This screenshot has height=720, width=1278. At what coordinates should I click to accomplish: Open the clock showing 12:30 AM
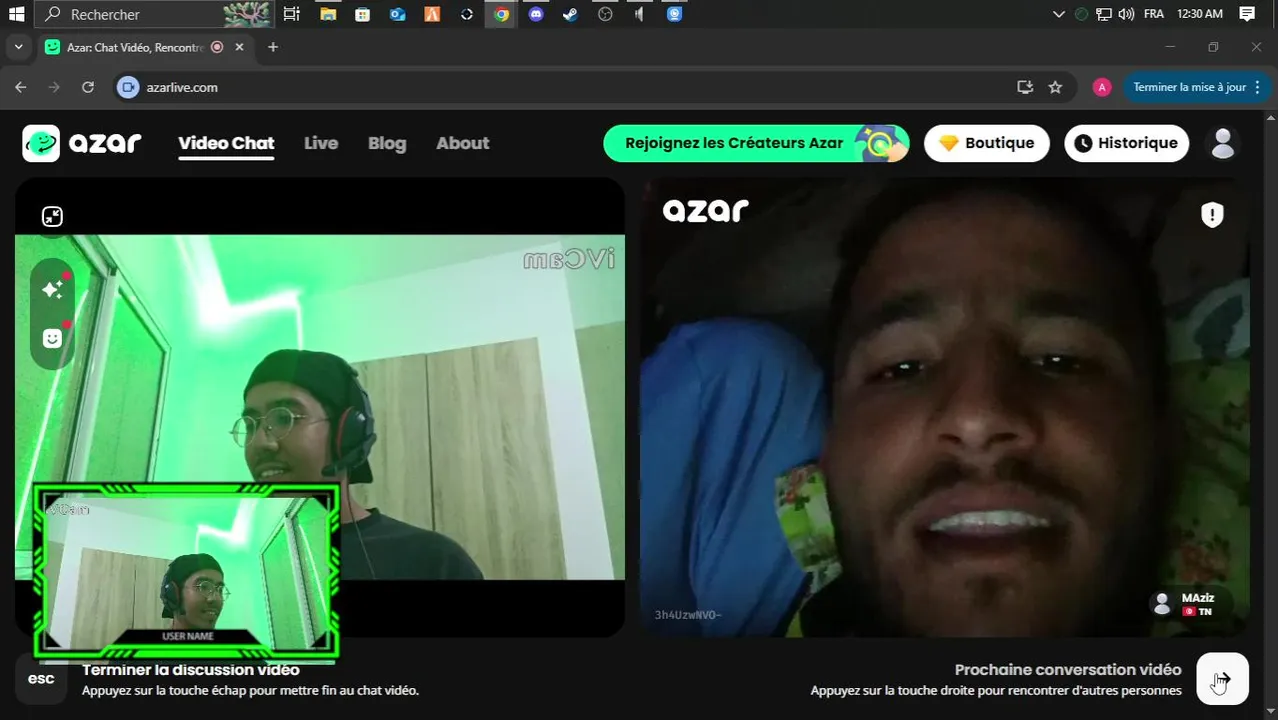coord(1200,14)
